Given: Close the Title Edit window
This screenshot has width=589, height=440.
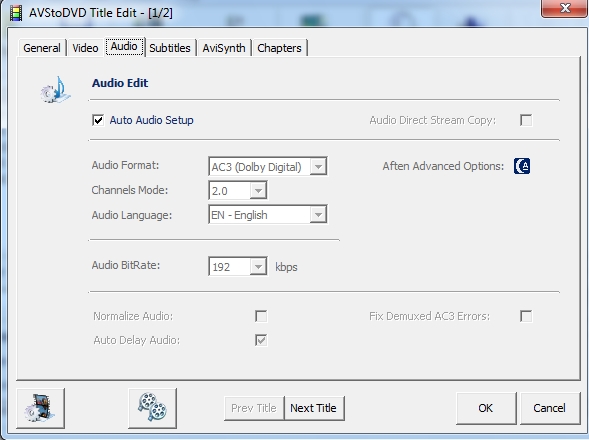Looking at the screenshot, I should [564, 8].
